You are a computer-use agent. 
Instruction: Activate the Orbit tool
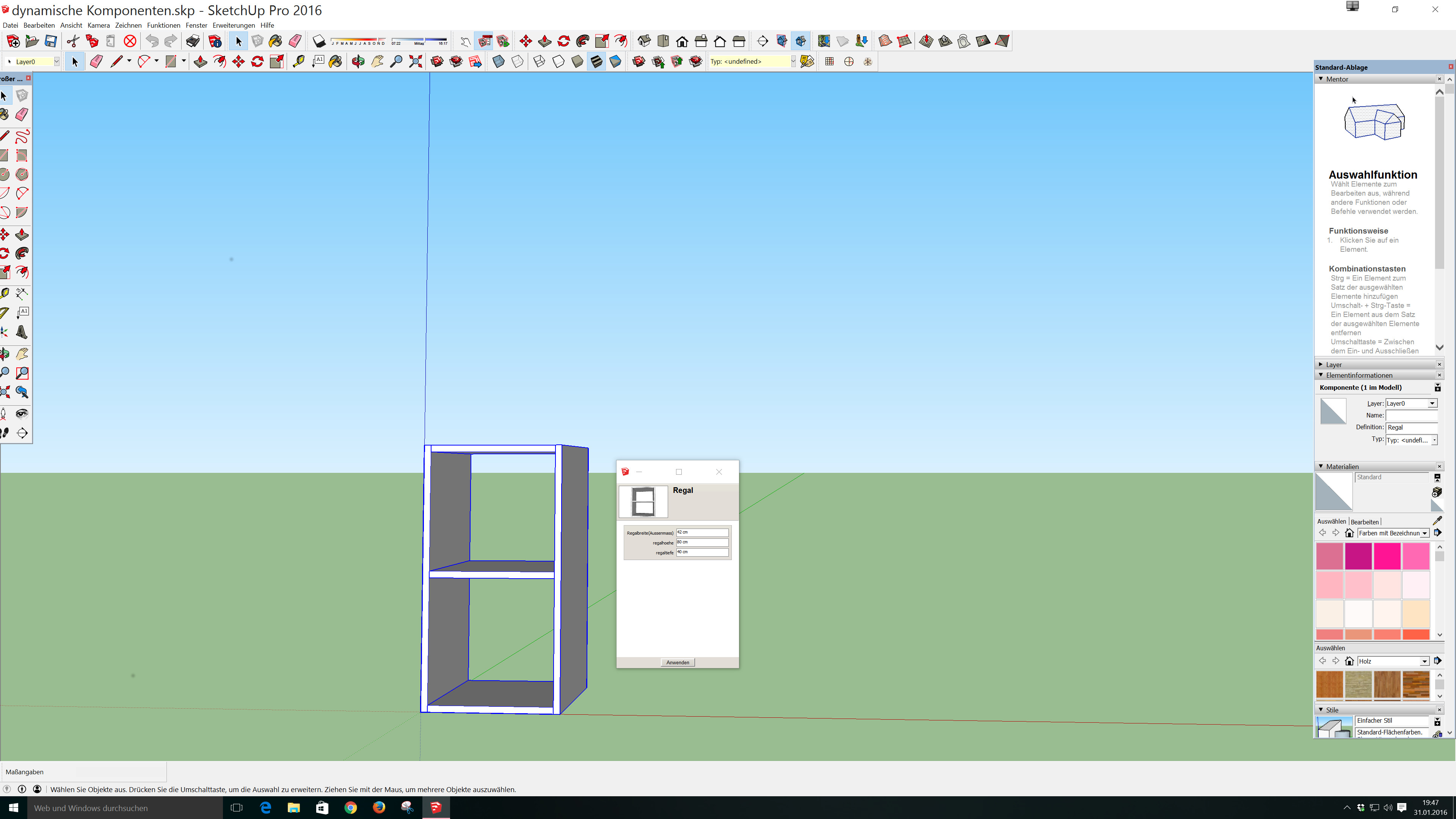358,61
